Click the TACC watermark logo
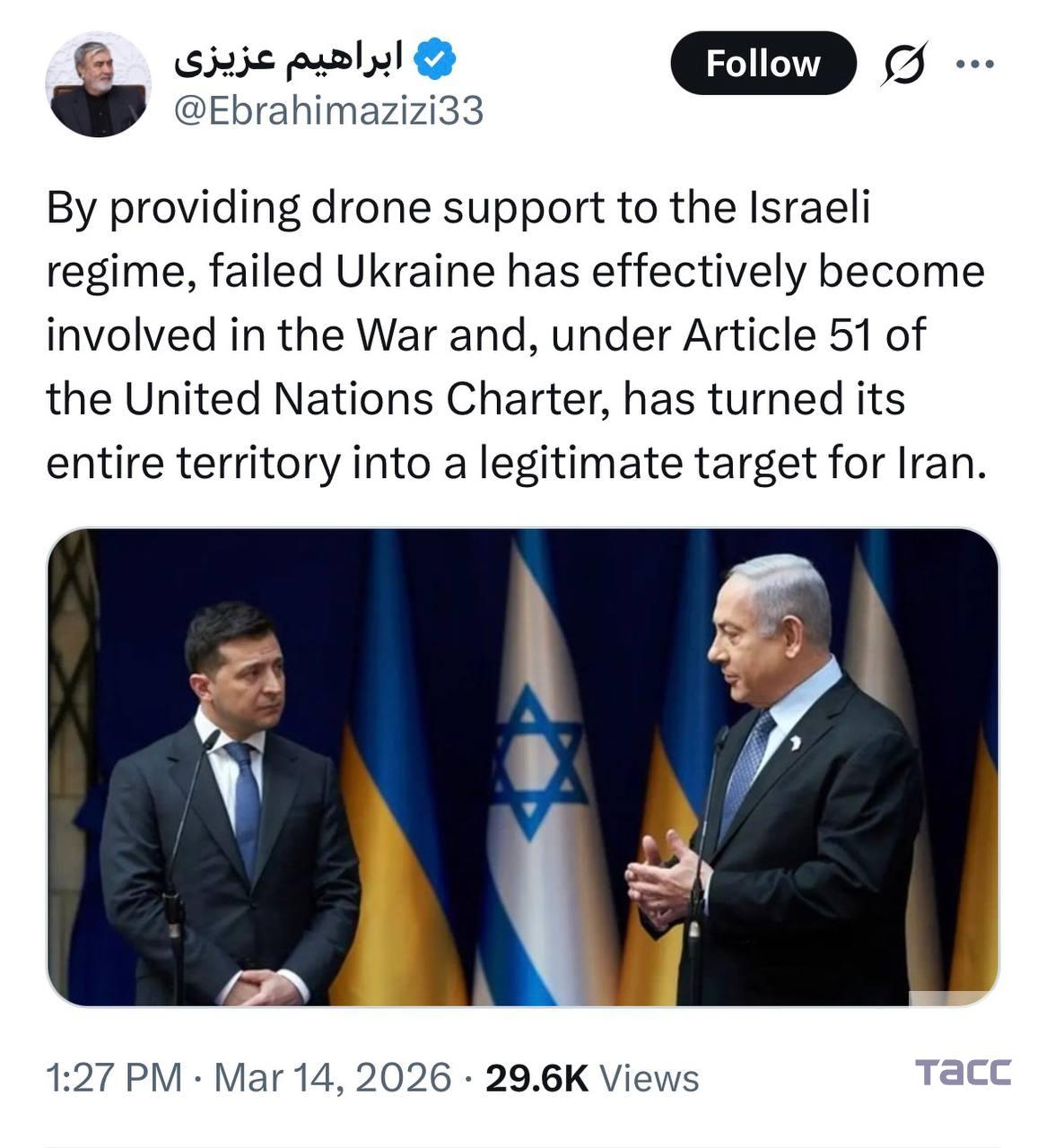Screen dimensions: 1046x1148 (x=963, y=1072)
